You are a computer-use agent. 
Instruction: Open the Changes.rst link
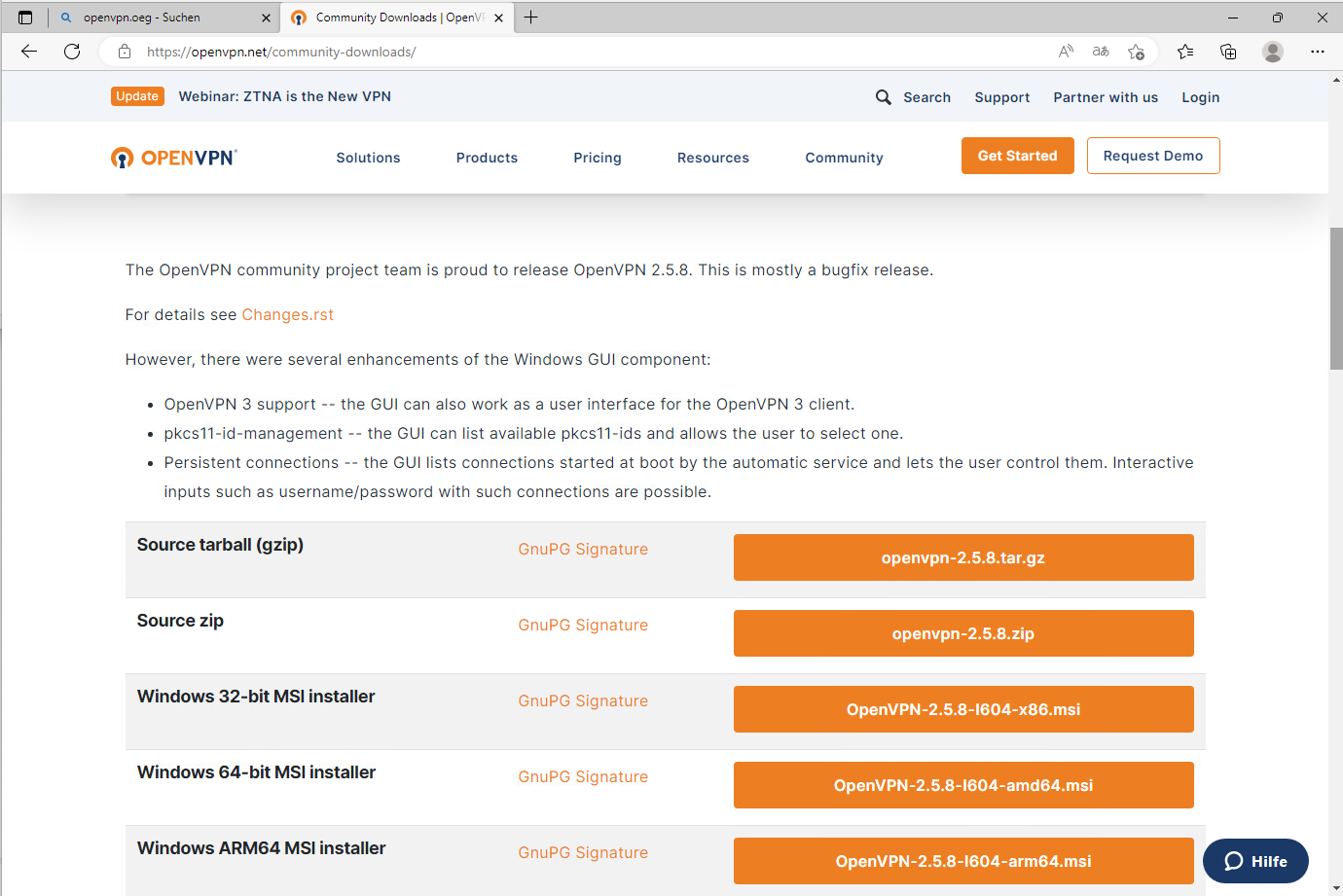pyautogui.click(x=287, y=315)
